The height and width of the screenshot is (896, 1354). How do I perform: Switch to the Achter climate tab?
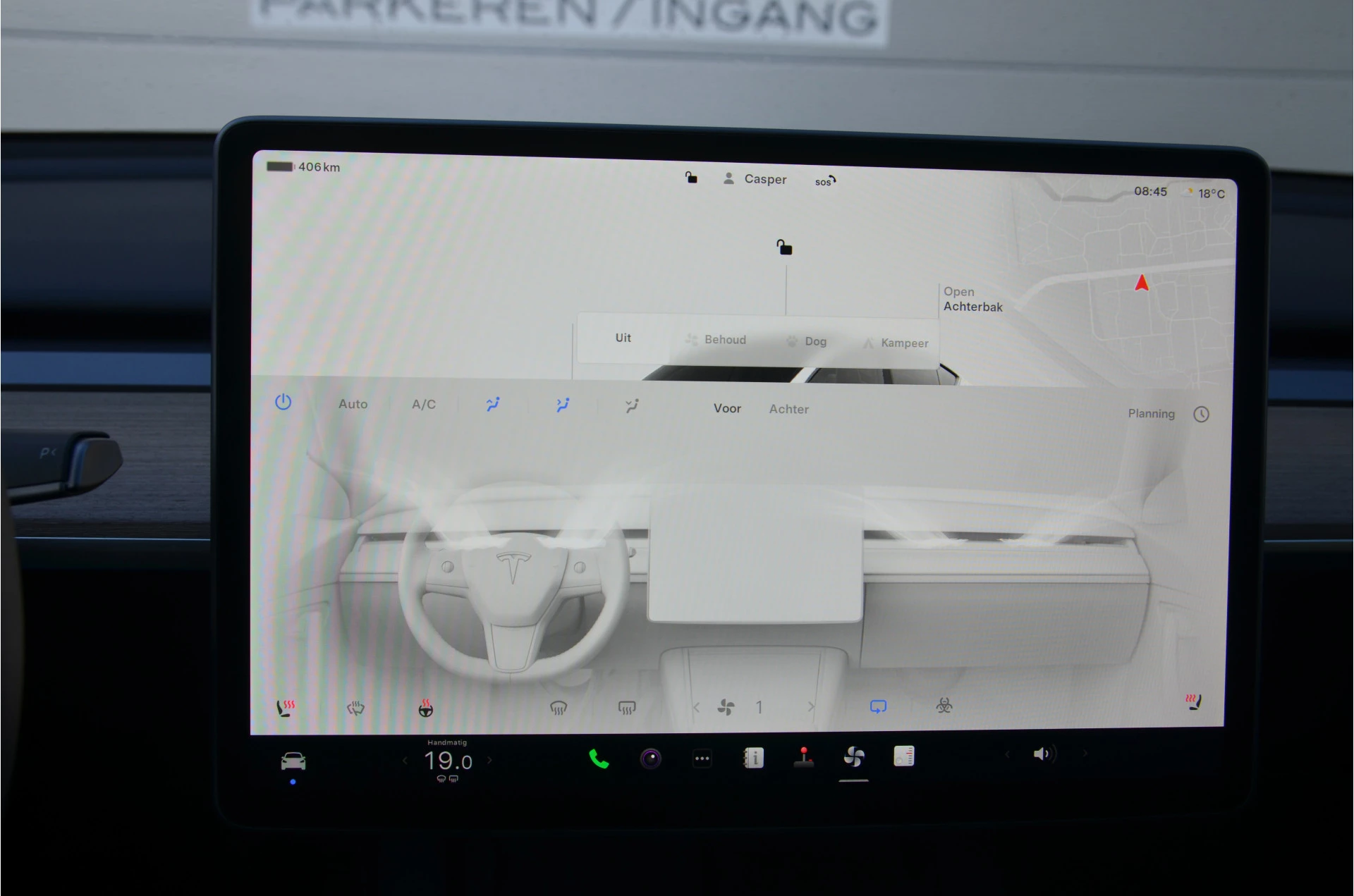pos(788,409)
